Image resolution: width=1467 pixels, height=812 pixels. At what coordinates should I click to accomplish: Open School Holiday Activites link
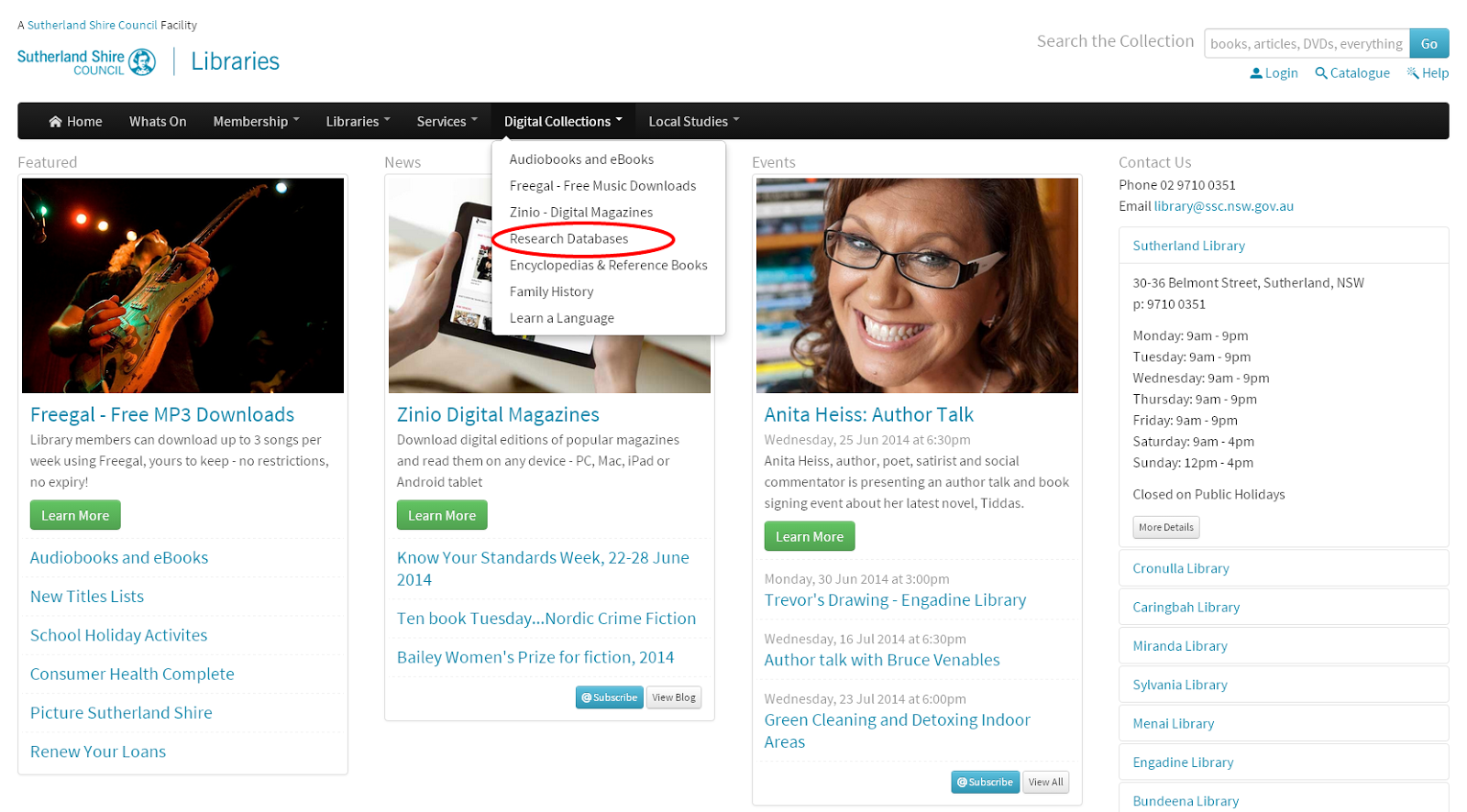tap(118, 635)
